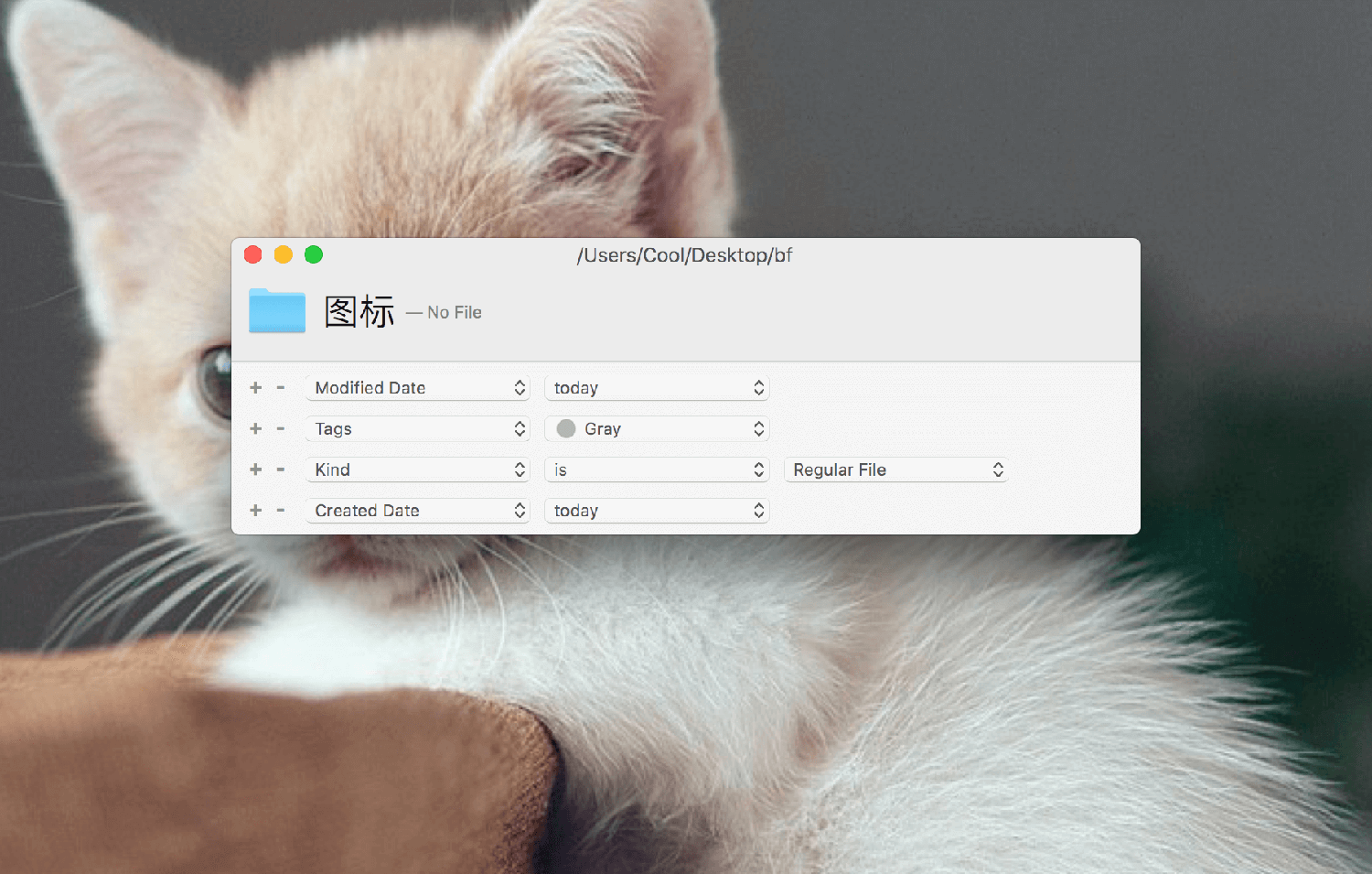The width and height of the screenshot is (1372, 874).
Task: Open the Tags attribute dropdown
Action: [x=418, y=428]
